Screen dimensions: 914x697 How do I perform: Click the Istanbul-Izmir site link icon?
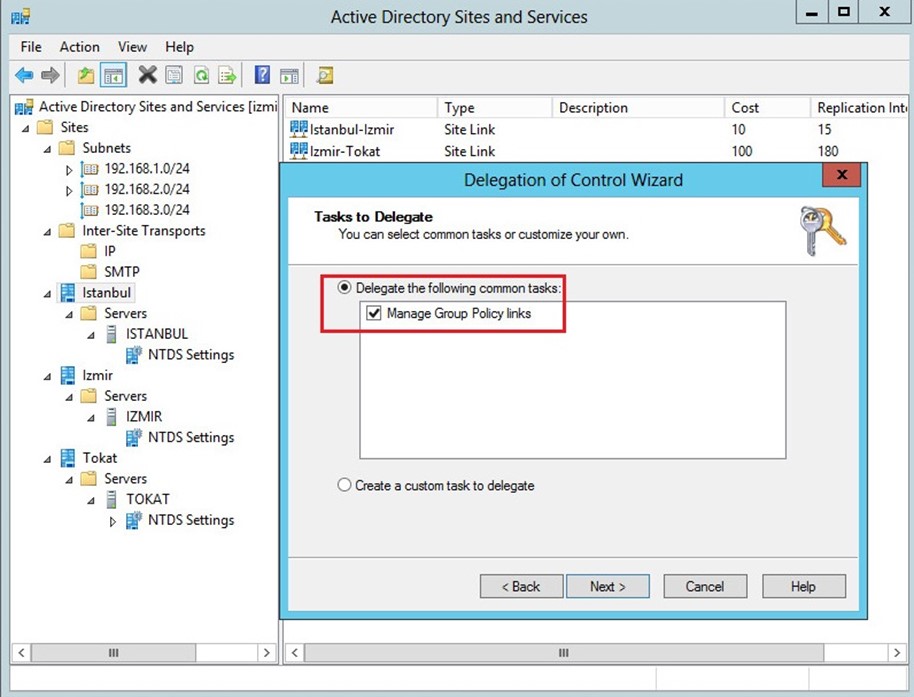298,129
